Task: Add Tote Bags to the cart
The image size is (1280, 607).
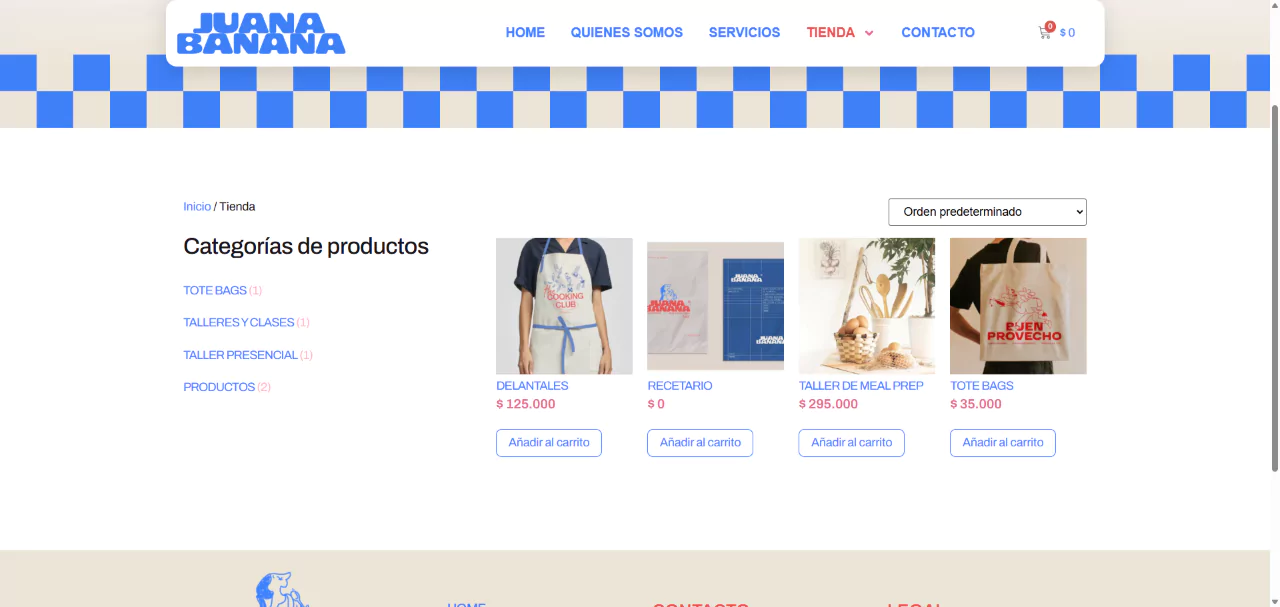Action: point(1003,443)
